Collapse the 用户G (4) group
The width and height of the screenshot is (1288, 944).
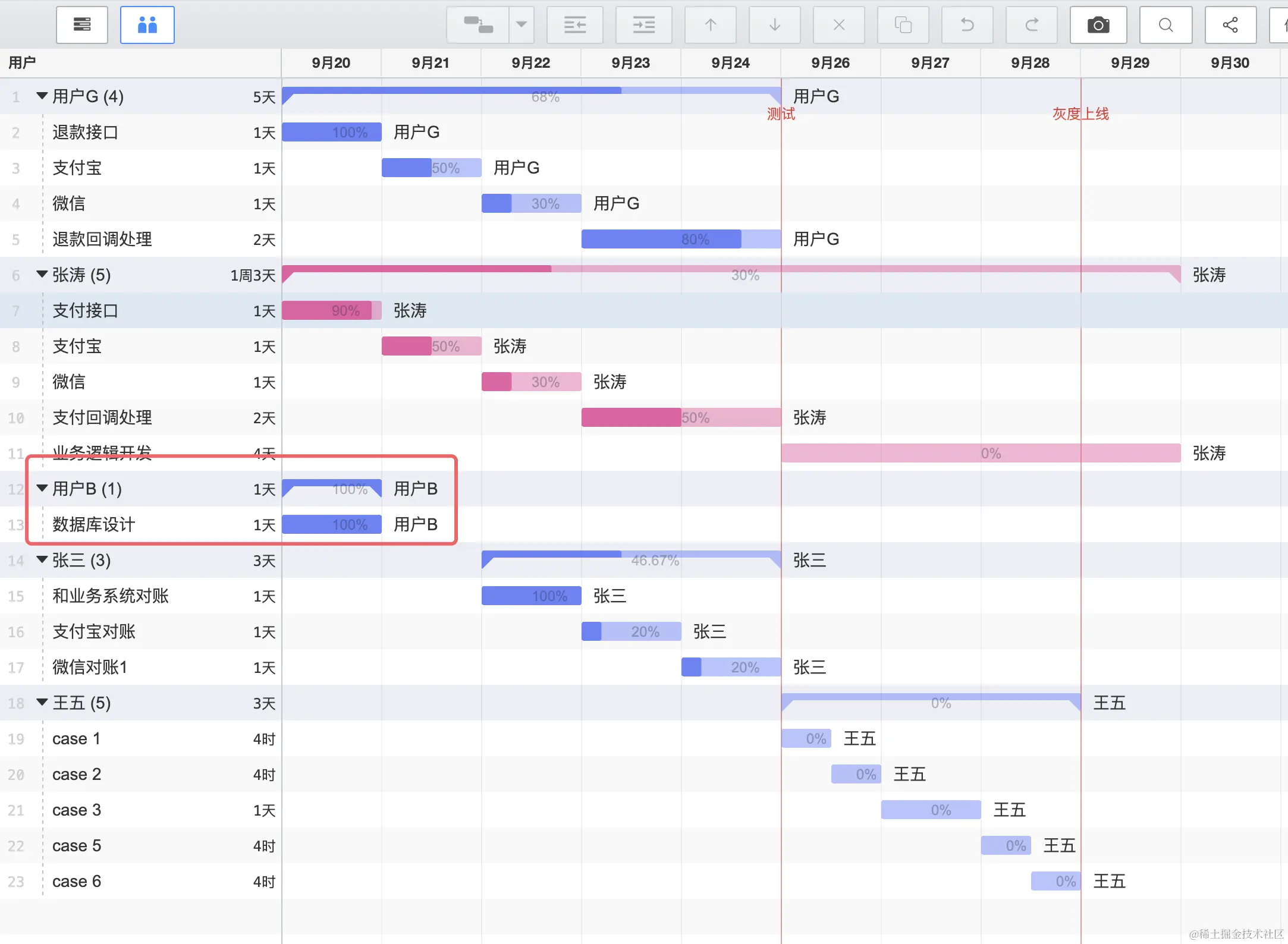42,96
